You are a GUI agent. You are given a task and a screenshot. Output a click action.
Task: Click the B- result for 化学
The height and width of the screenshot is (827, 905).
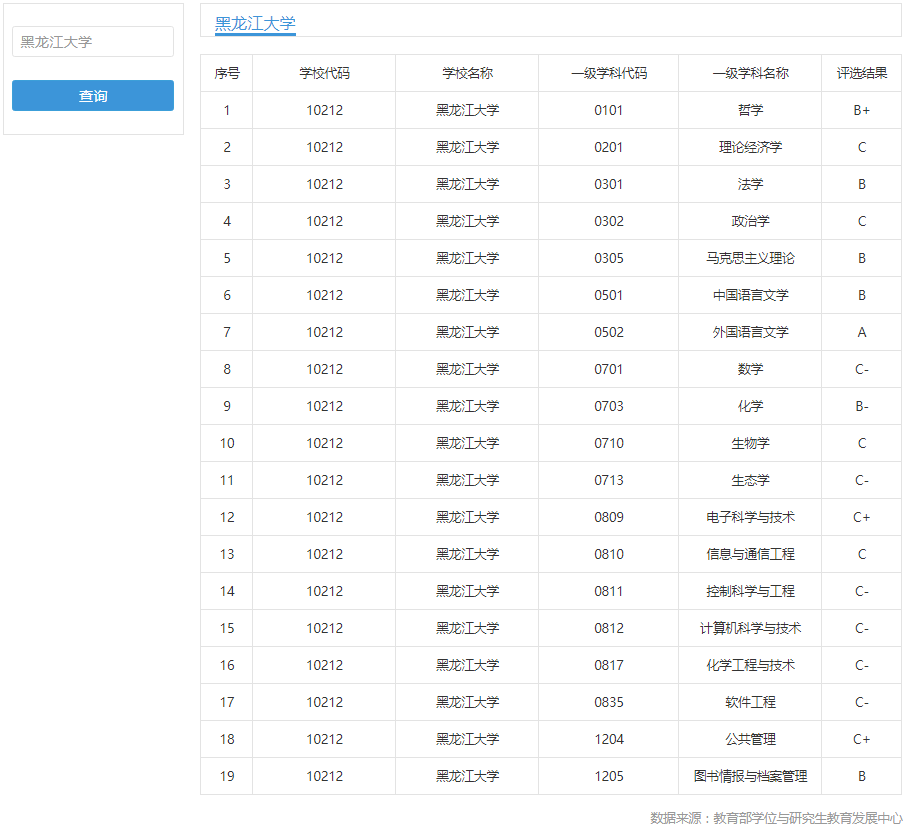point(862,406)
